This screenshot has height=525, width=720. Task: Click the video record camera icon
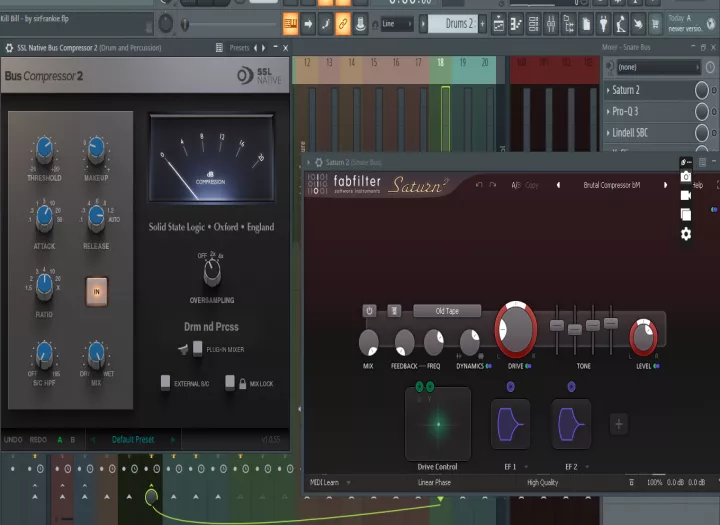686,196
